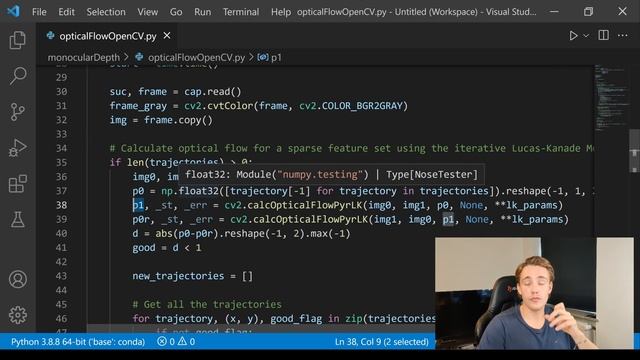The image size is (640, 360).
Task: Run the Python file with play button
Action: click(x=573, y=36)
